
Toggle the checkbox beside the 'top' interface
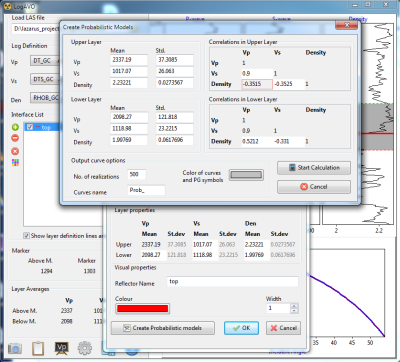point(30,127)
